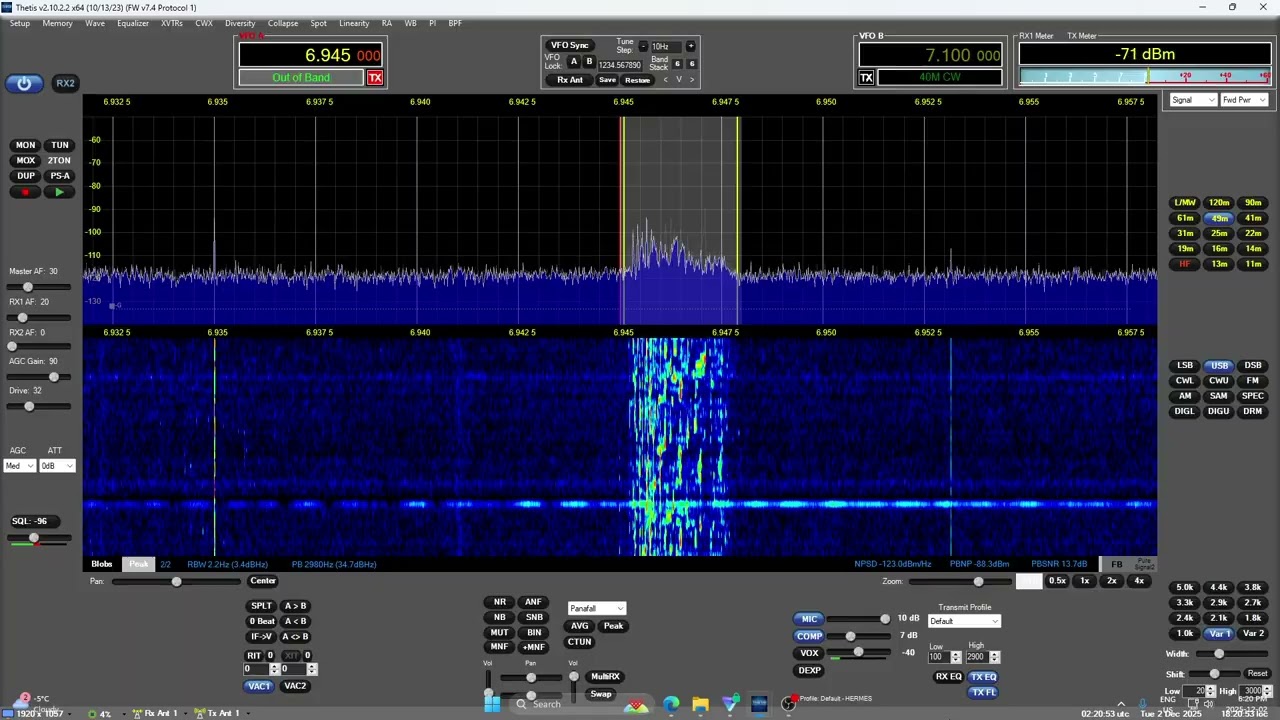Decrease tune step with minus button
Viewport: 1280px width, 720px height.
tap(643, 46)
